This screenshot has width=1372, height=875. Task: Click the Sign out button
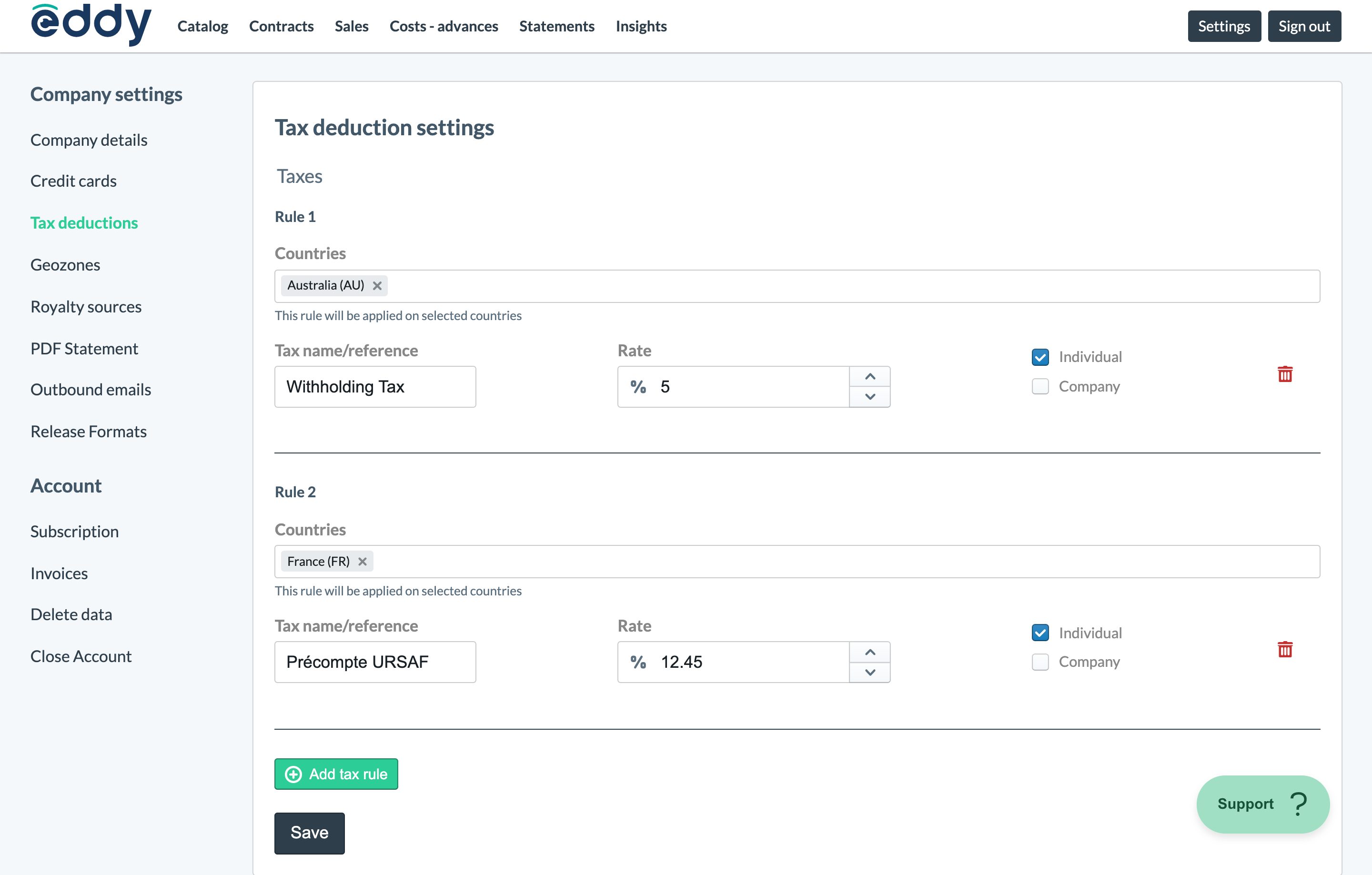coord(1304,26)
